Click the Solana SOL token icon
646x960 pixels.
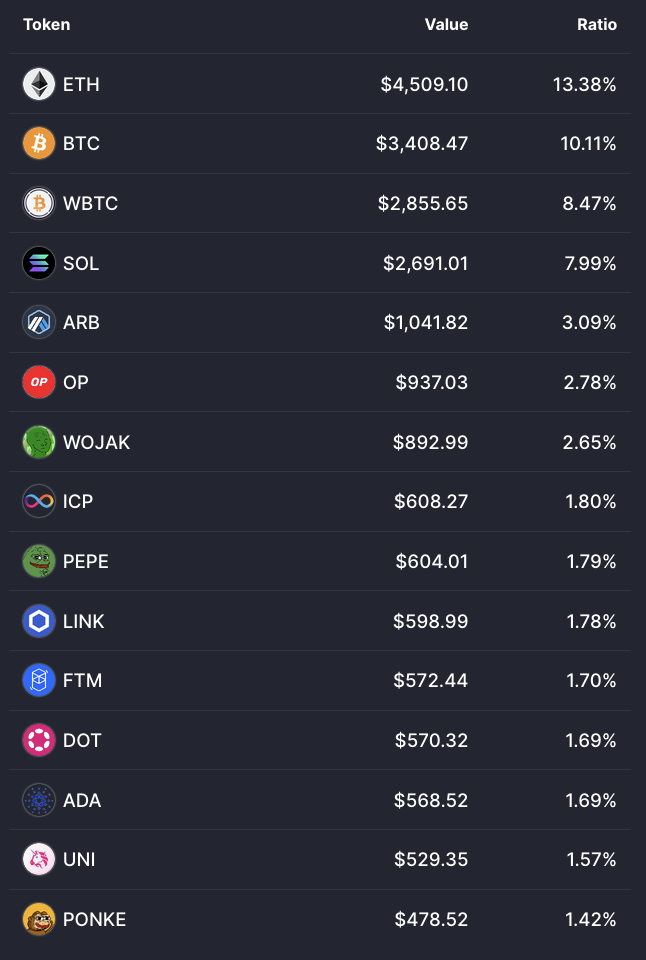(x=39, y=263)
